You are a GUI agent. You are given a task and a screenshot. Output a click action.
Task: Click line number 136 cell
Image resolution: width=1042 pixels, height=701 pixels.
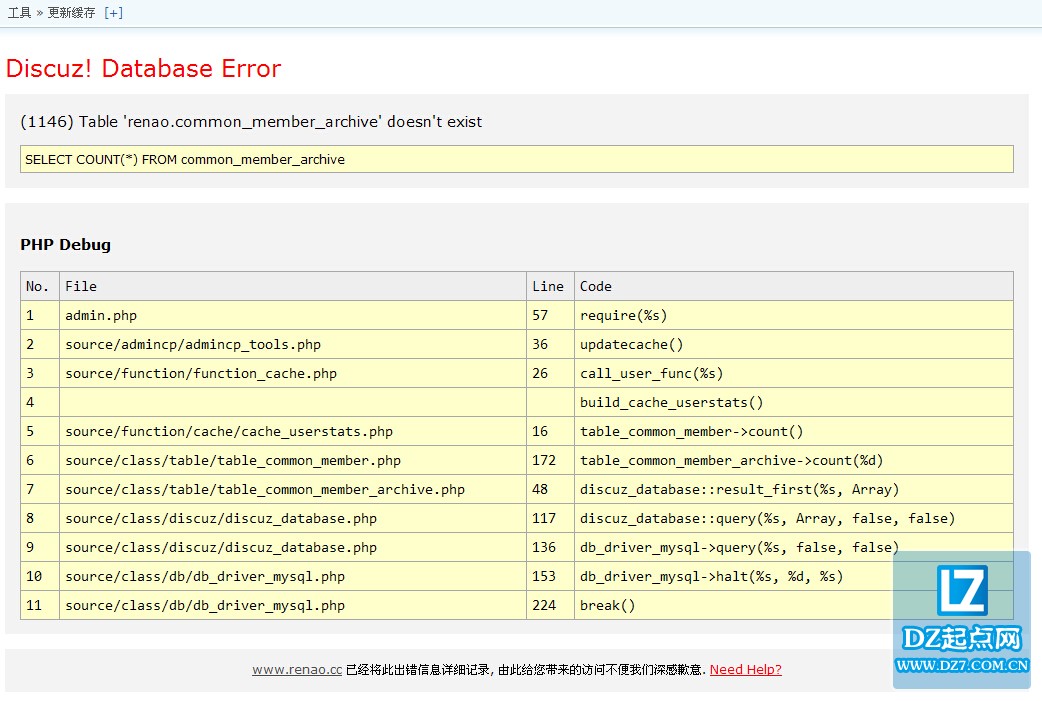[550, 548]
